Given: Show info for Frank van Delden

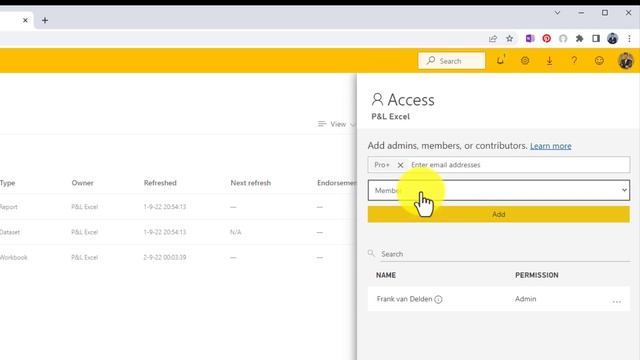Looking at the screenshot, I should 438,299.
